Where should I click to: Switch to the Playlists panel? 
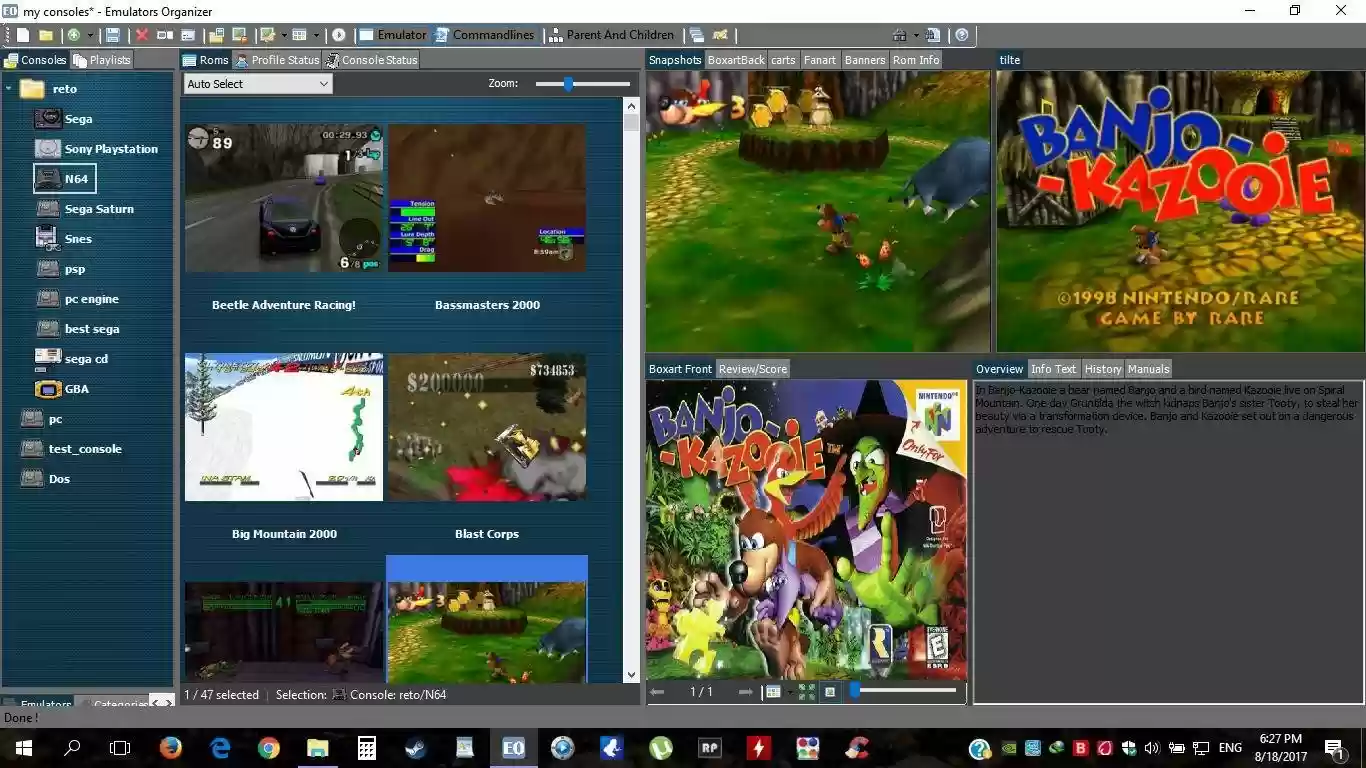103,59
